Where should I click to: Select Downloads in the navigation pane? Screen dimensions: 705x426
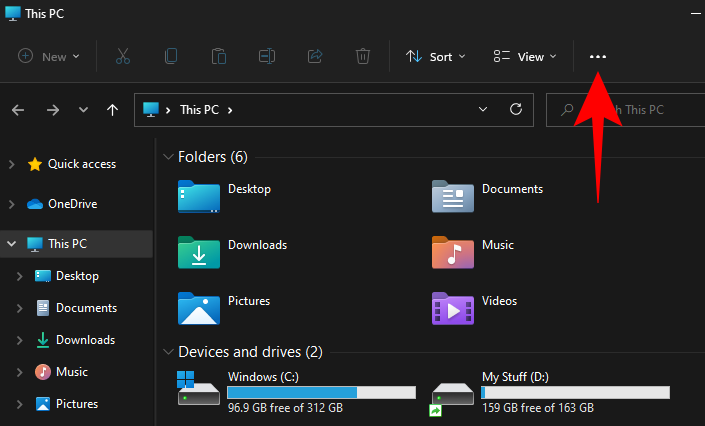click(84, 340)
